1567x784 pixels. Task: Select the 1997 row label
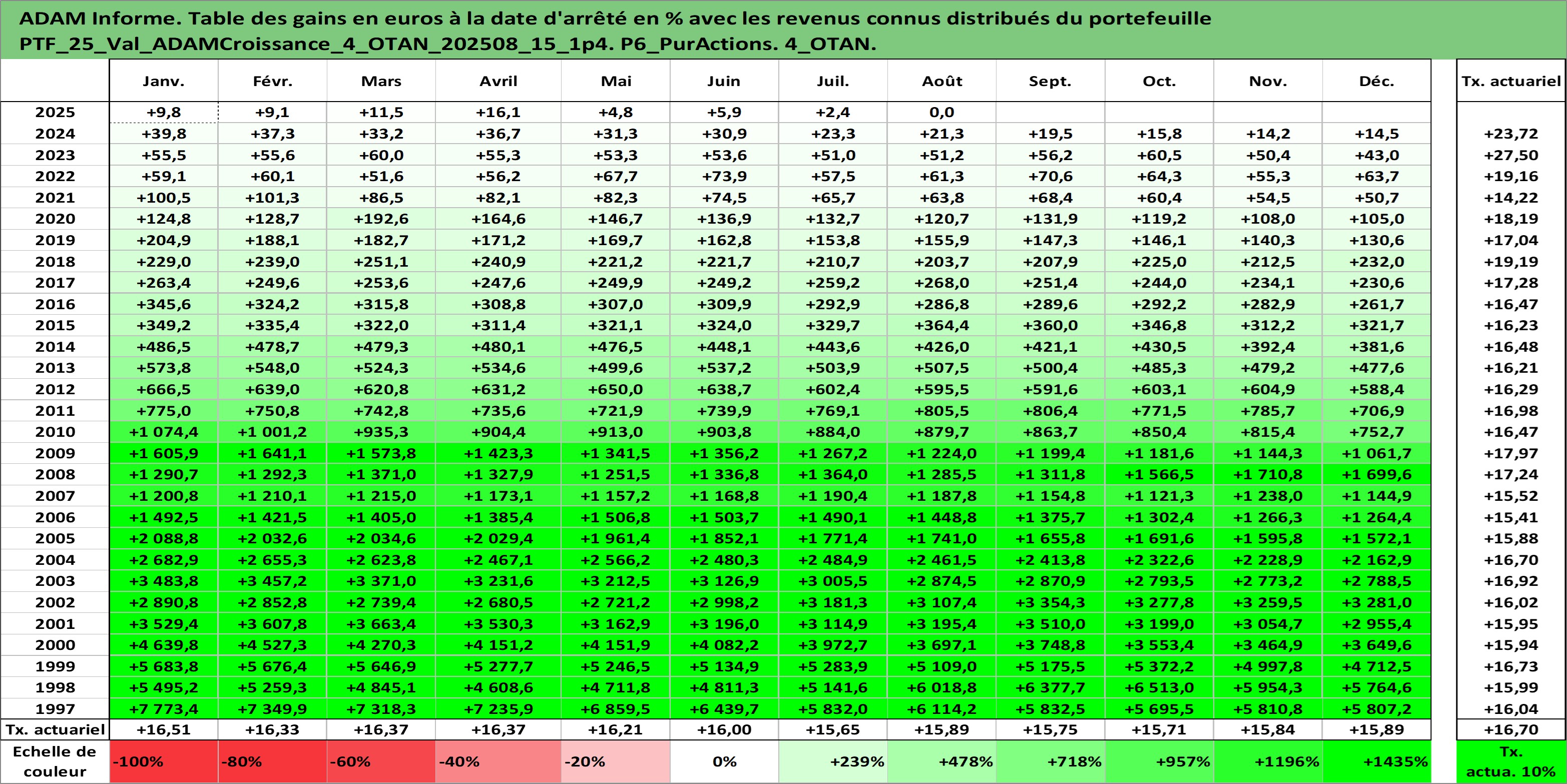pos(55,708)
